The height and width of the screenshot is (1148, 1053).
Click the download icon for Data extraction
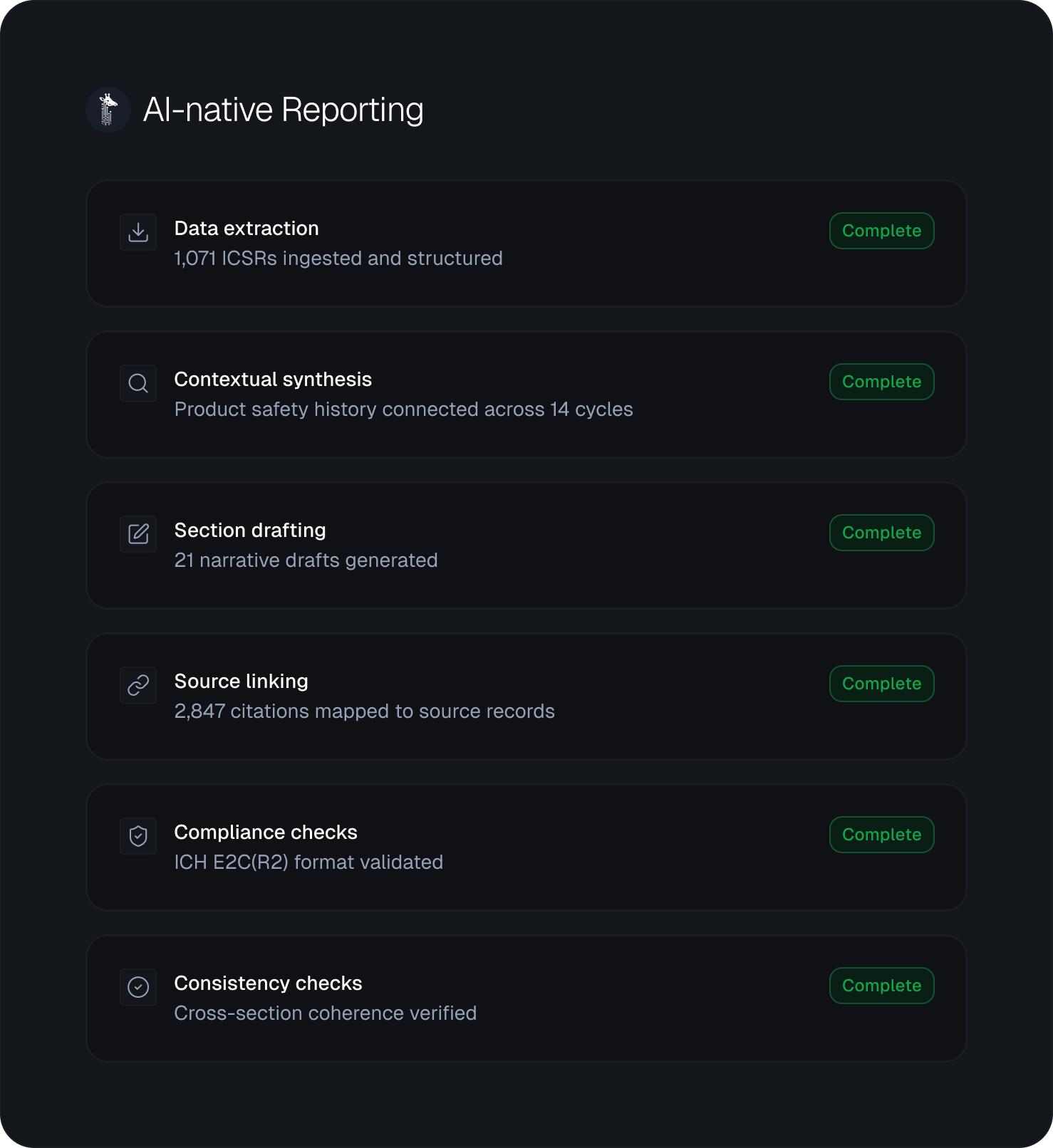(138, 232)
